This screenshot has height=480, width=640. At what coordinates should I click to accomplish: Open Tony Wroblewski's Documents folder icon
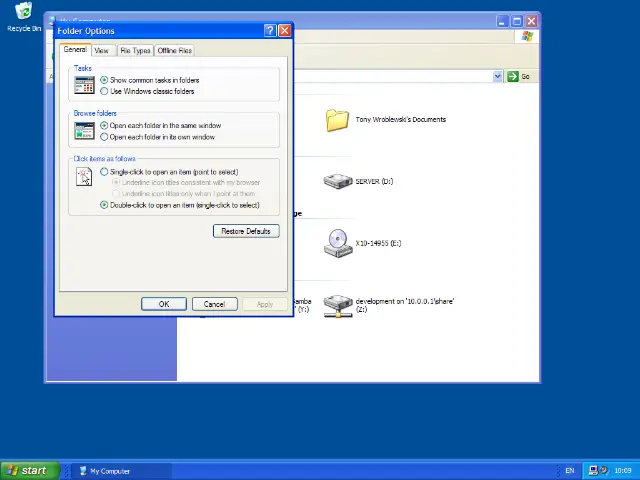point(337,120)
